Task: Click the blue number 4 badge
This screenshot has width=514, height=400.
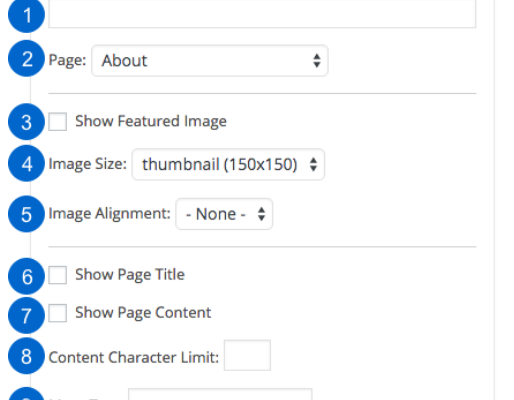Action: (x=26, y=163)
